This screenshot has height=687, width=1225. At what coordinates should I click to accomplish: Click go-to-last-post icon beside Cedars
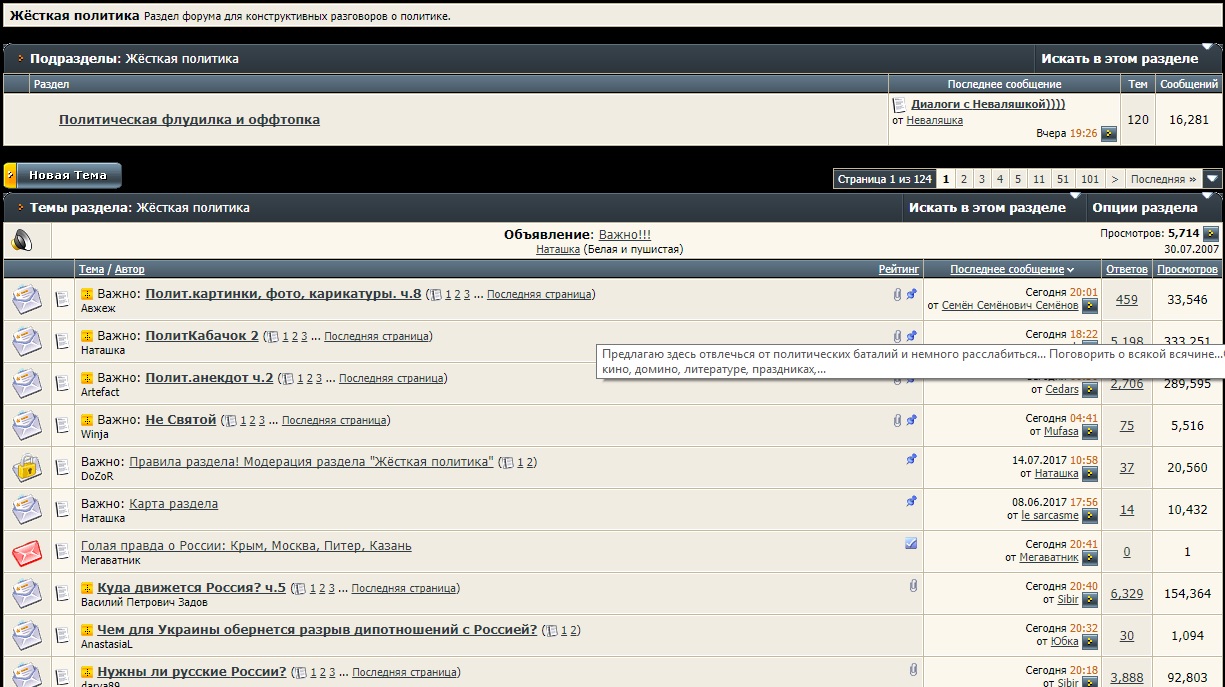tap(1090, 389)
